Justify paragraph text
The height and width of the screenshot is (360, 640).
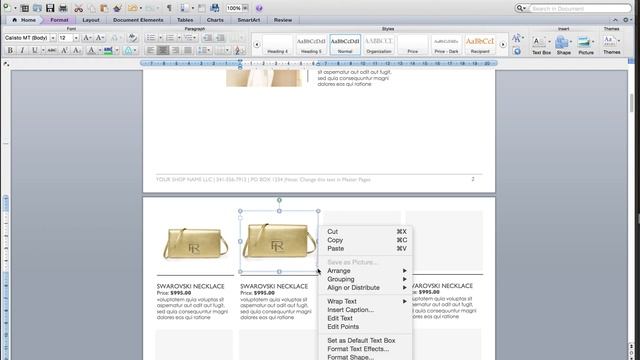(188, 51)
